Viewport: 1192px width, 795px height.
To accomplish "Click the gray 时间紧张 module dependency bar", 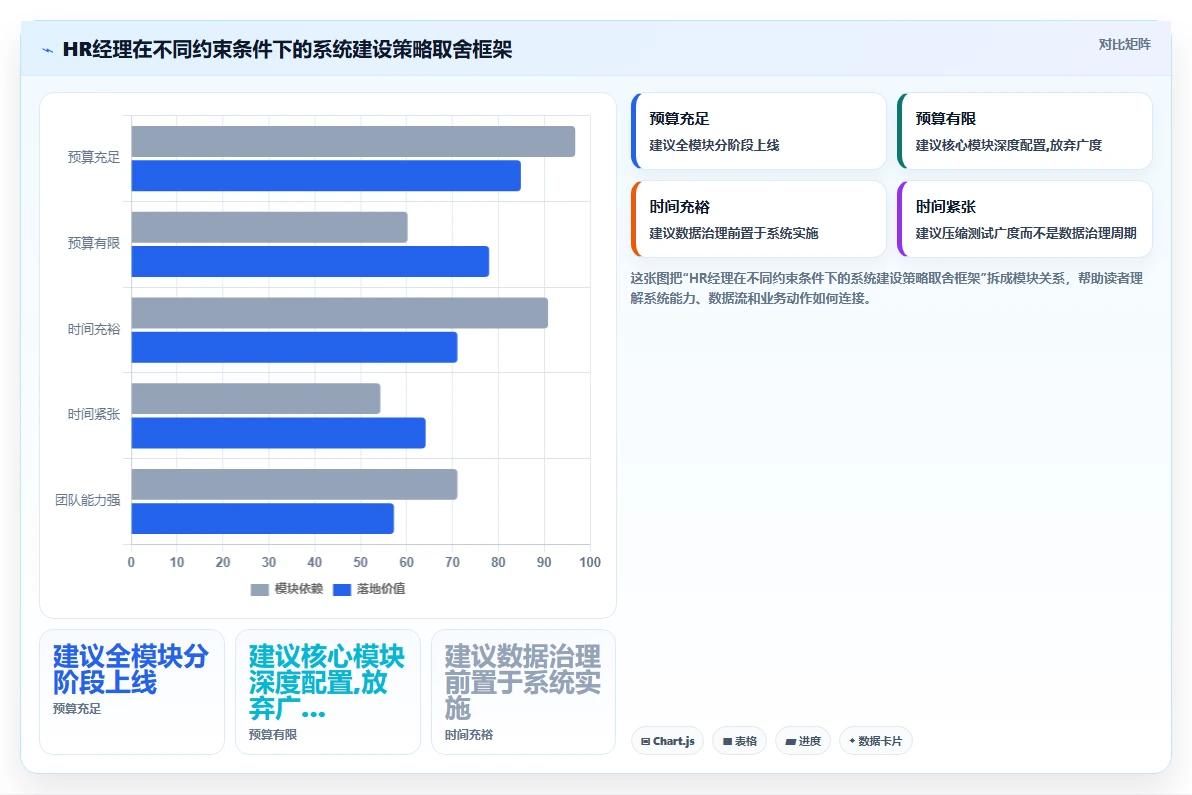I will tap(255, 399).
